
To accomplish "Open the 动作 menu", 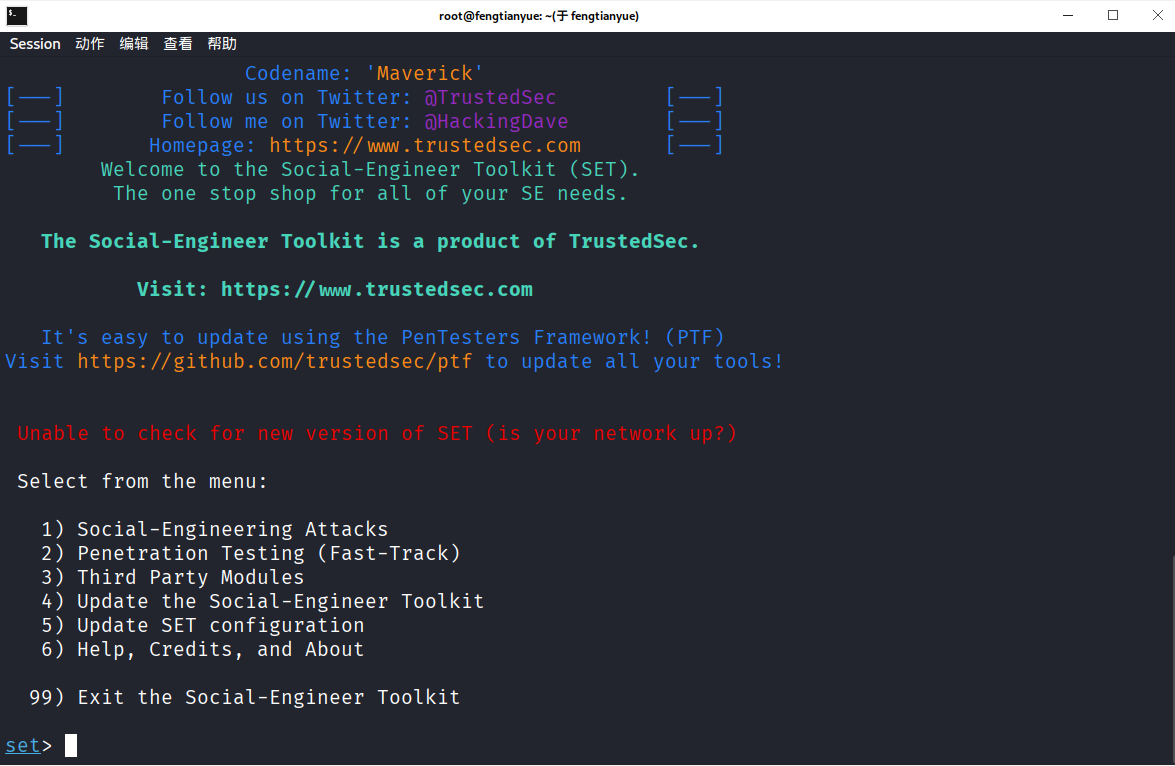I will tap(90, 43).
